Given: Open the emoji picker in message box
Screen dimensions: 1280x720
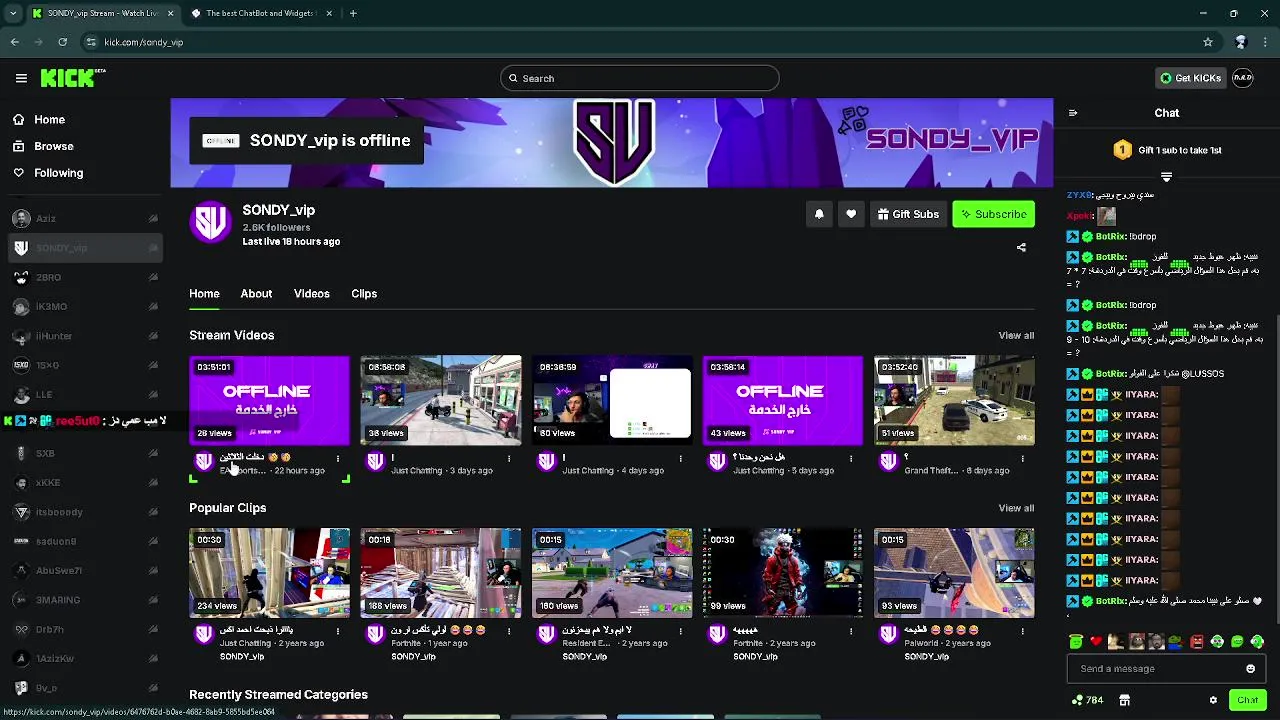Looking at the screenshot, I should click(1250, 669).
